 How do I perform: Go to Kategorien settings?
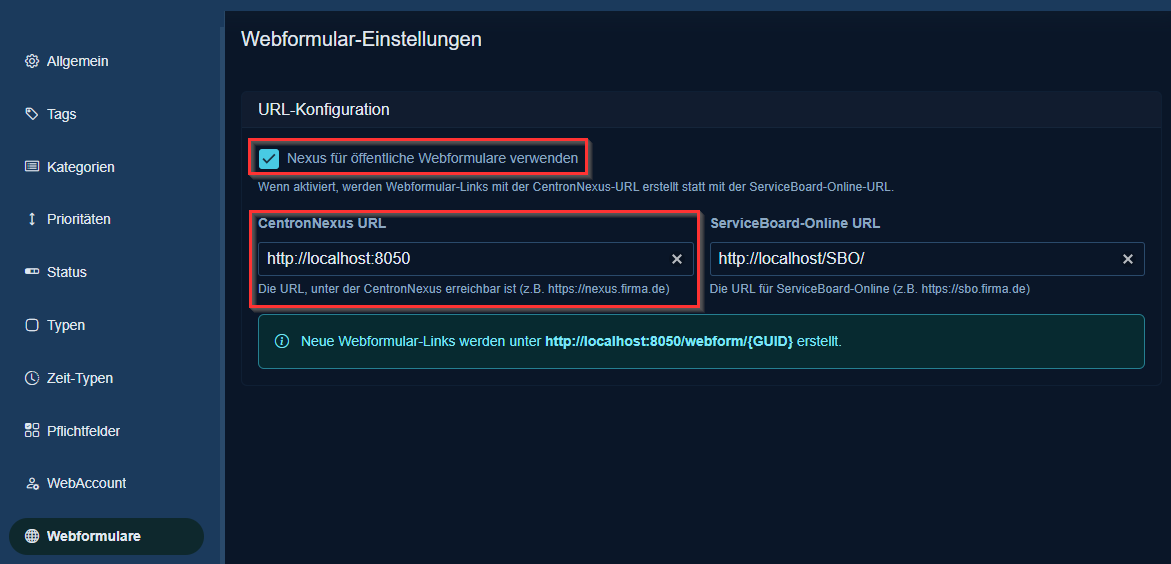point(106,167)
